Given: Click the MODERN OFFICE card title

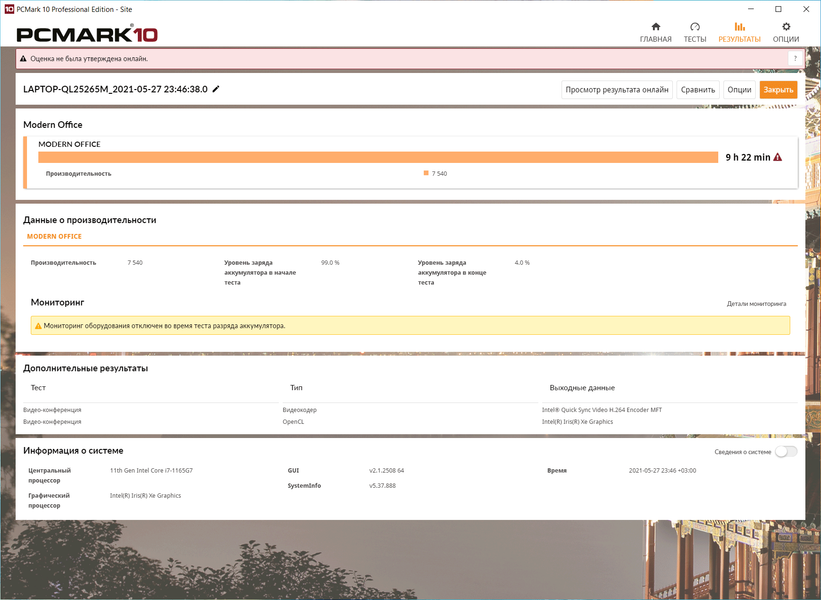Looking at the screenshot, I should tap(69, 144).
